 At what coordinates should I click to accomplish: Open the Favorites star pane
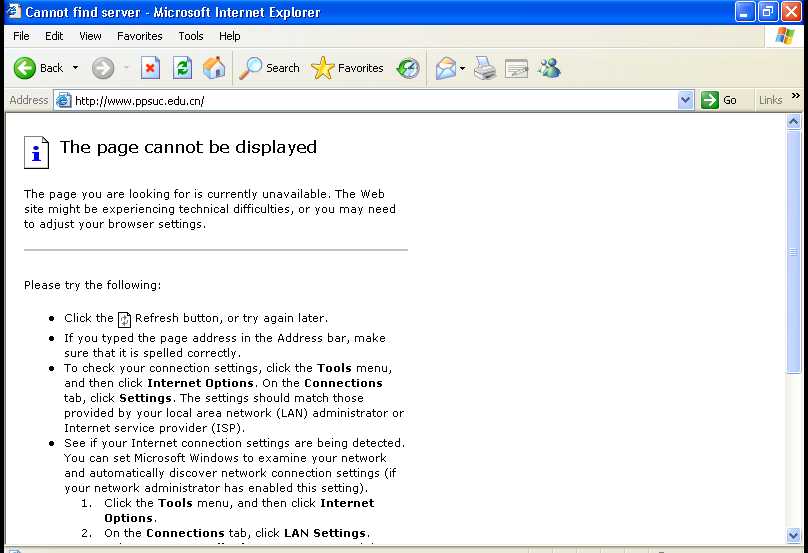click(x=348, y=68)
